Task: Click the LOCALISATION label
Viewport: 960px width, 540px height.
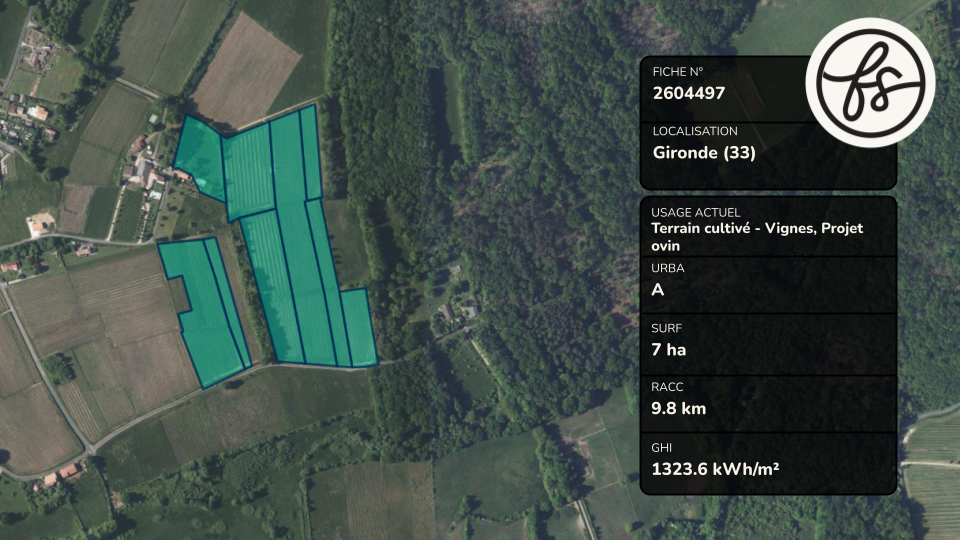Action: [x=695, y=131]
